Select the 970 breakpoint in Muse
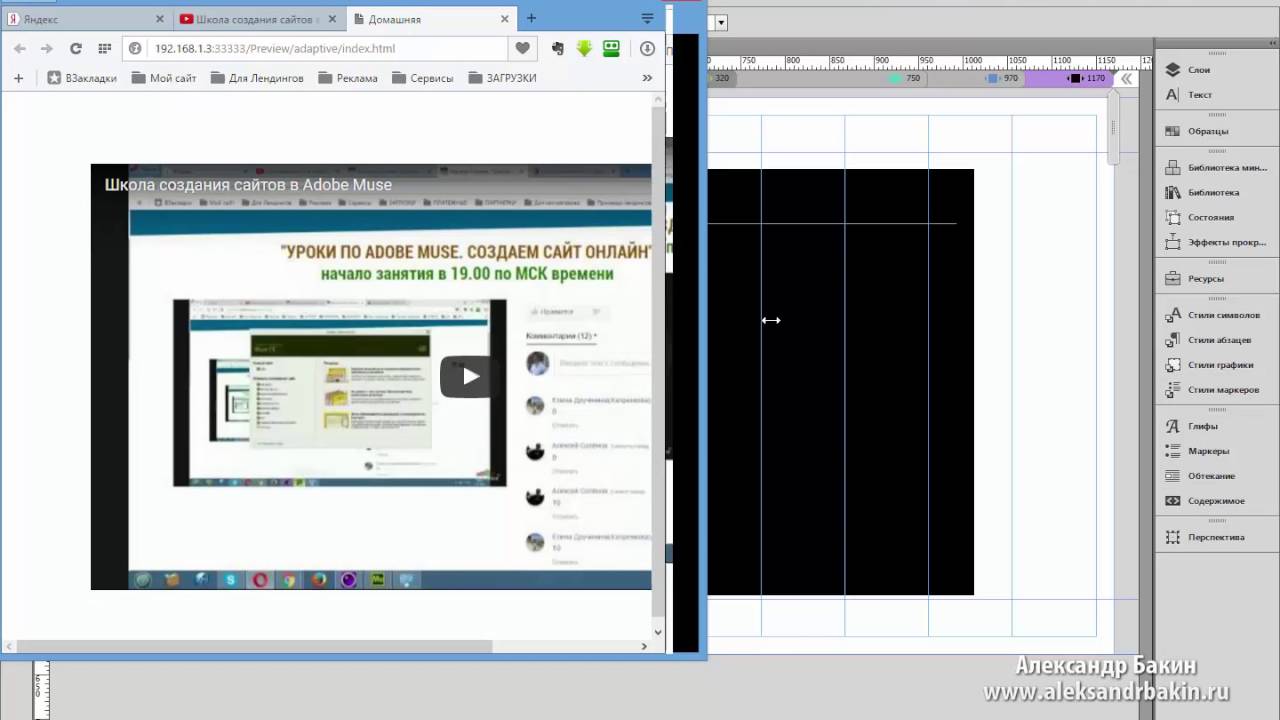Screen dimensions: 1280x720 tap(1003, 78)
